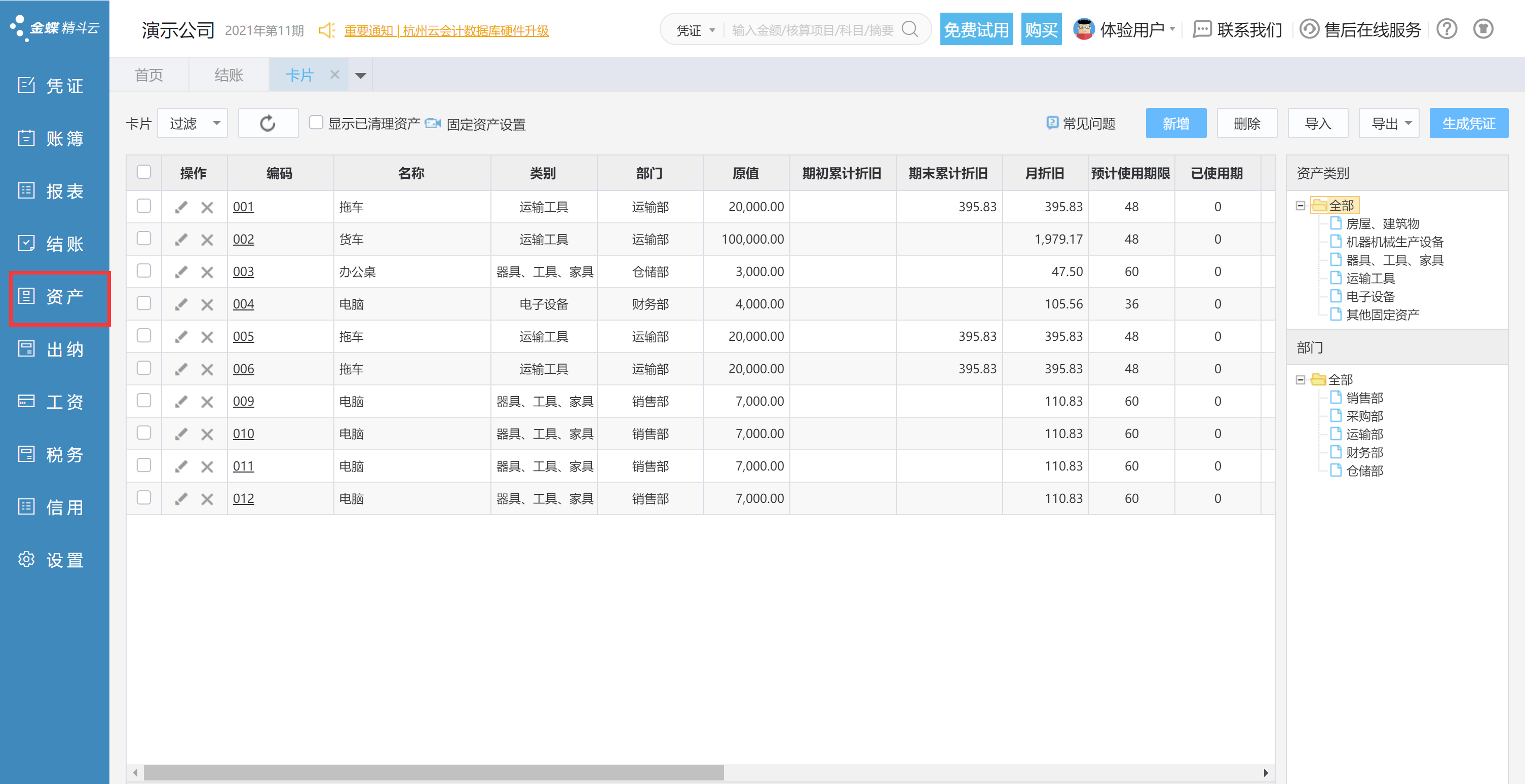The height and width of the screenshot is (784, 1525).
Task: Switch to the 首页 tab
Action: point(148,75)
